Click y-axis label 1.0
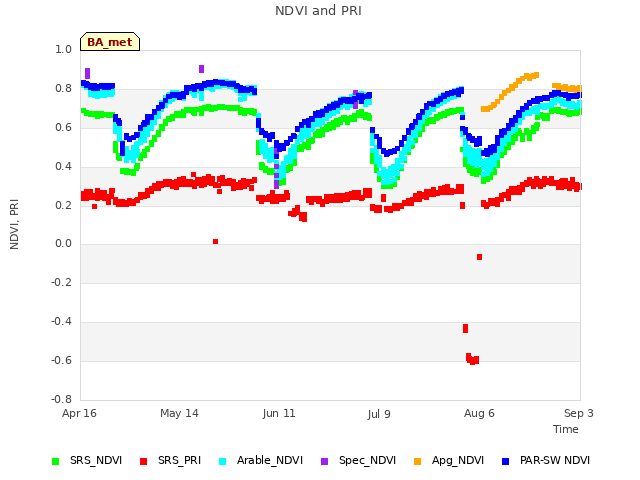This screenshot has height=480, width=640. pyautogui.click(x=63, y=49)
